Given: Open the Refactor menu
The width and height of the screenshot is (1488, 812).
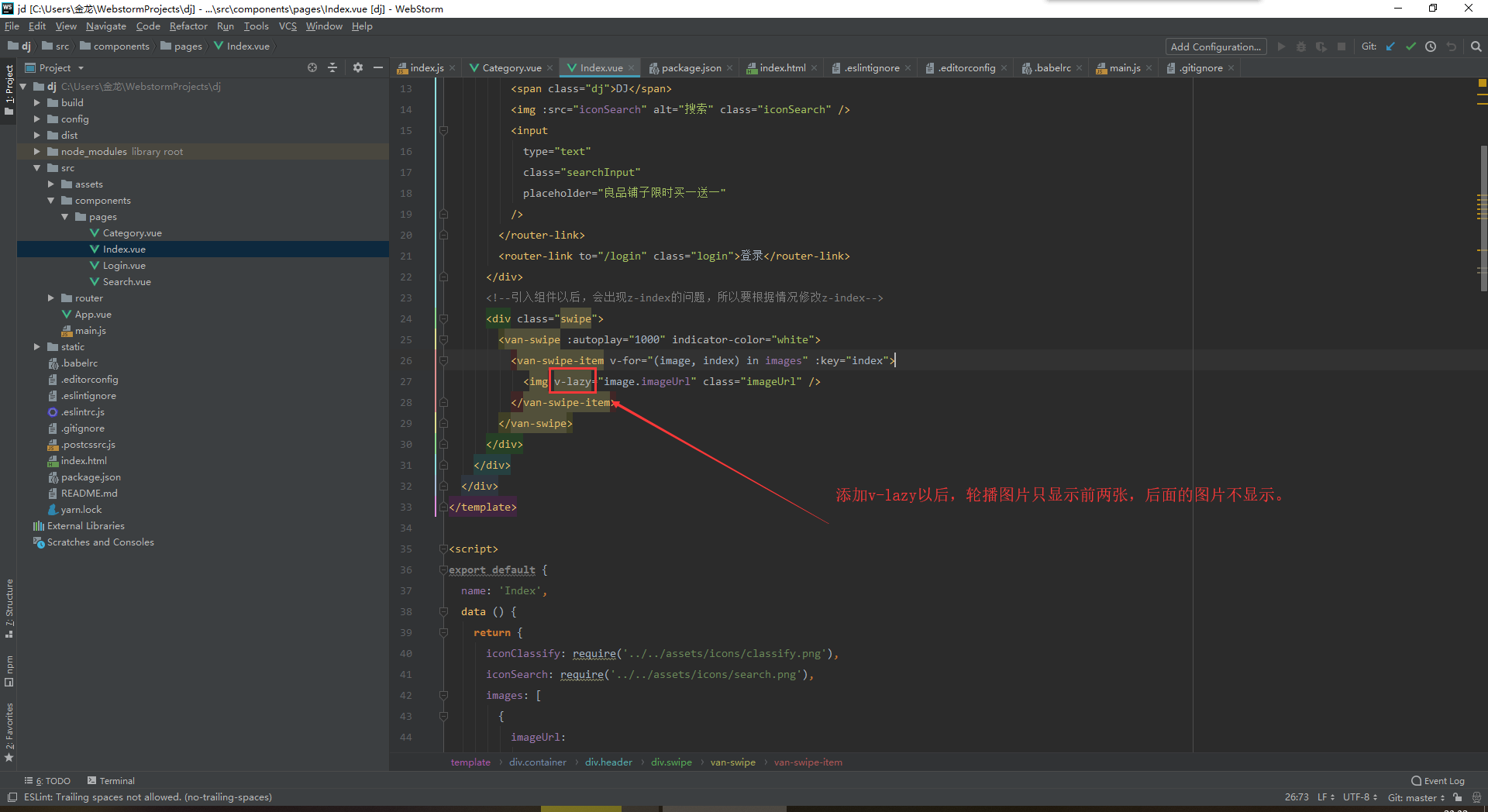Looking at the screenshot, I should [188, 26].
